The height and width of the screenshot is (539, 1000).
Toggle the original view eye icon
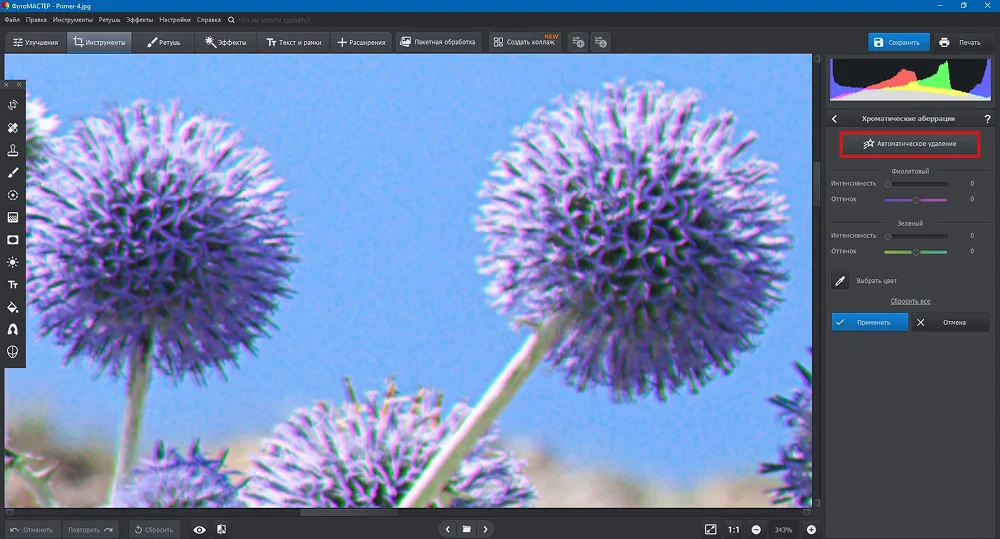(200, 529)
